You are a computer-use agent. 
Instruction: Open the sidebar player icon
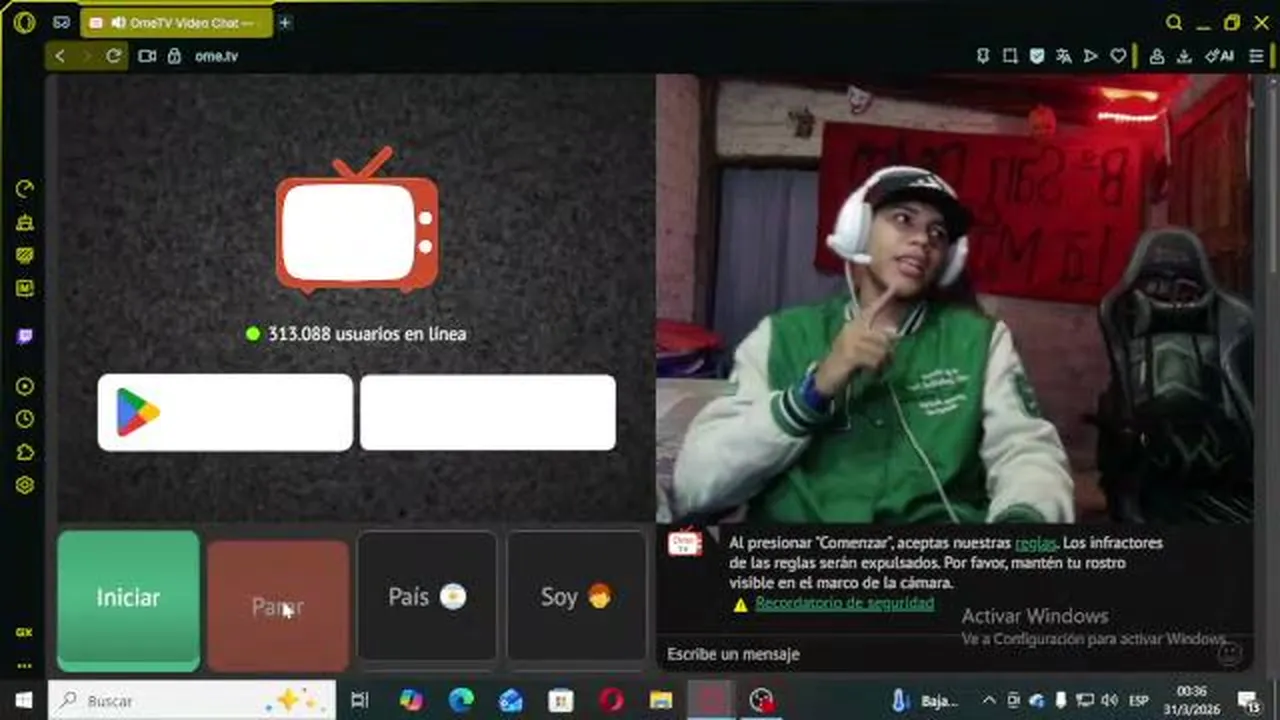(x=25, y=386)
